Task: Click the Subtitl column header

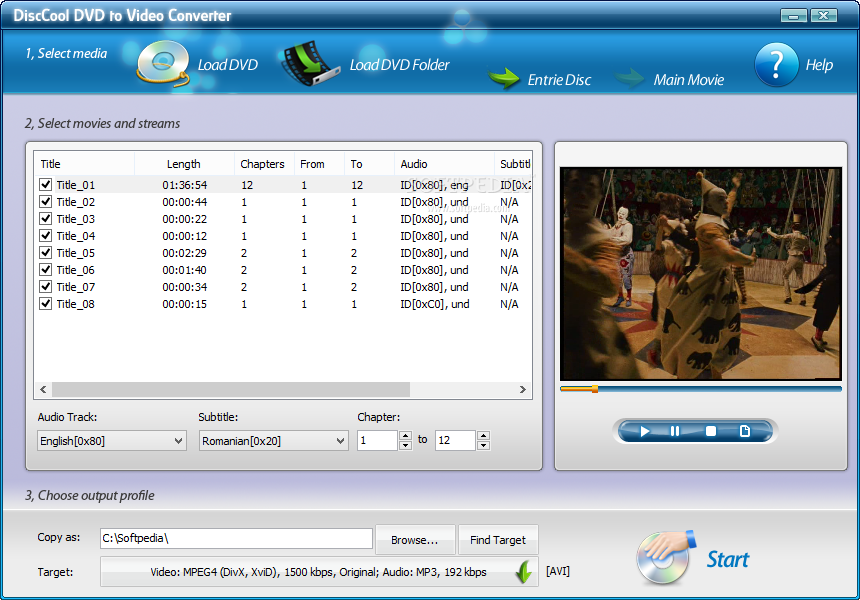Action: (x=513, y=164)
